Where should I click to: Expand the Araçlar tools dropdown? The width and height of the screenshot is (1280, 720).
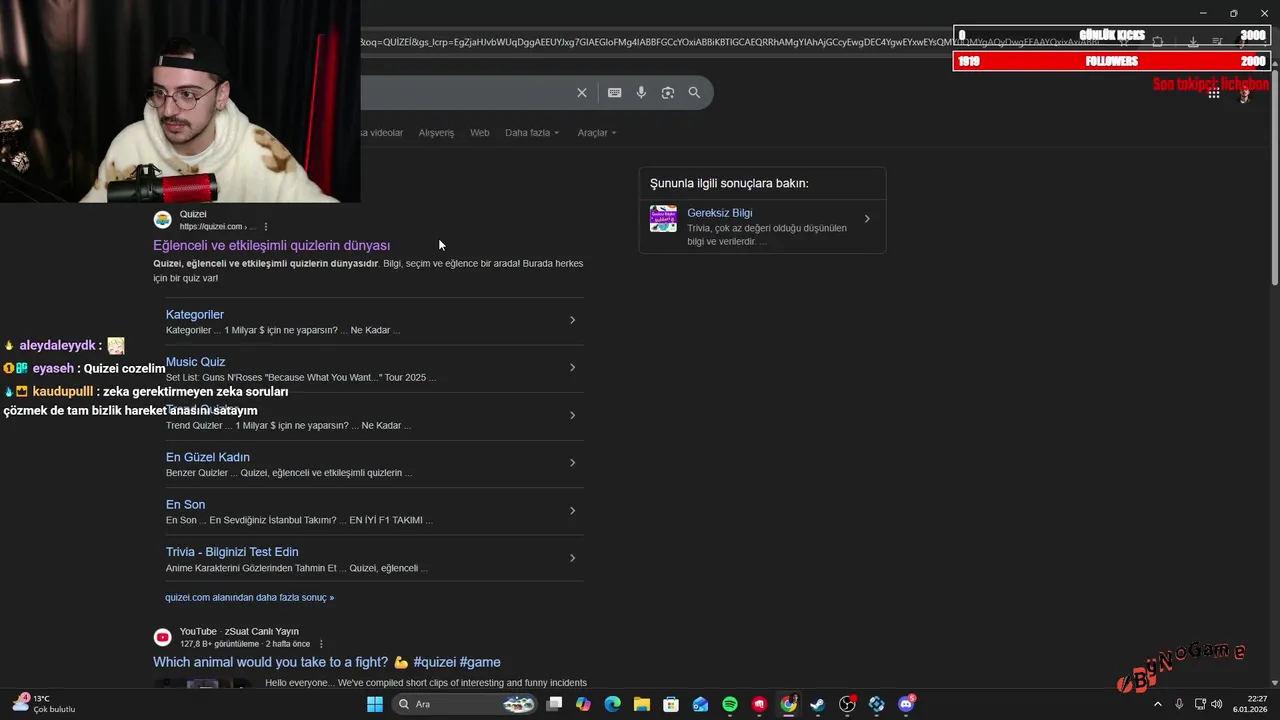(x=597, y=133)
